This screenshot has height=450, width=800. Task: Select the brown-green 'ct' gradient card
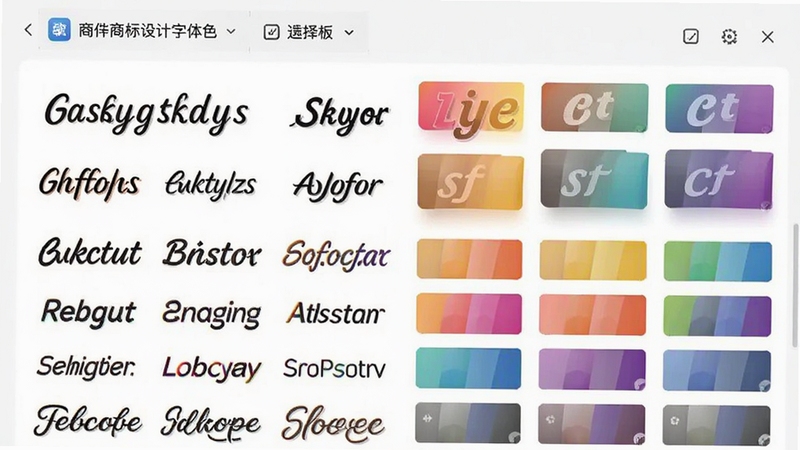point(595,107)
